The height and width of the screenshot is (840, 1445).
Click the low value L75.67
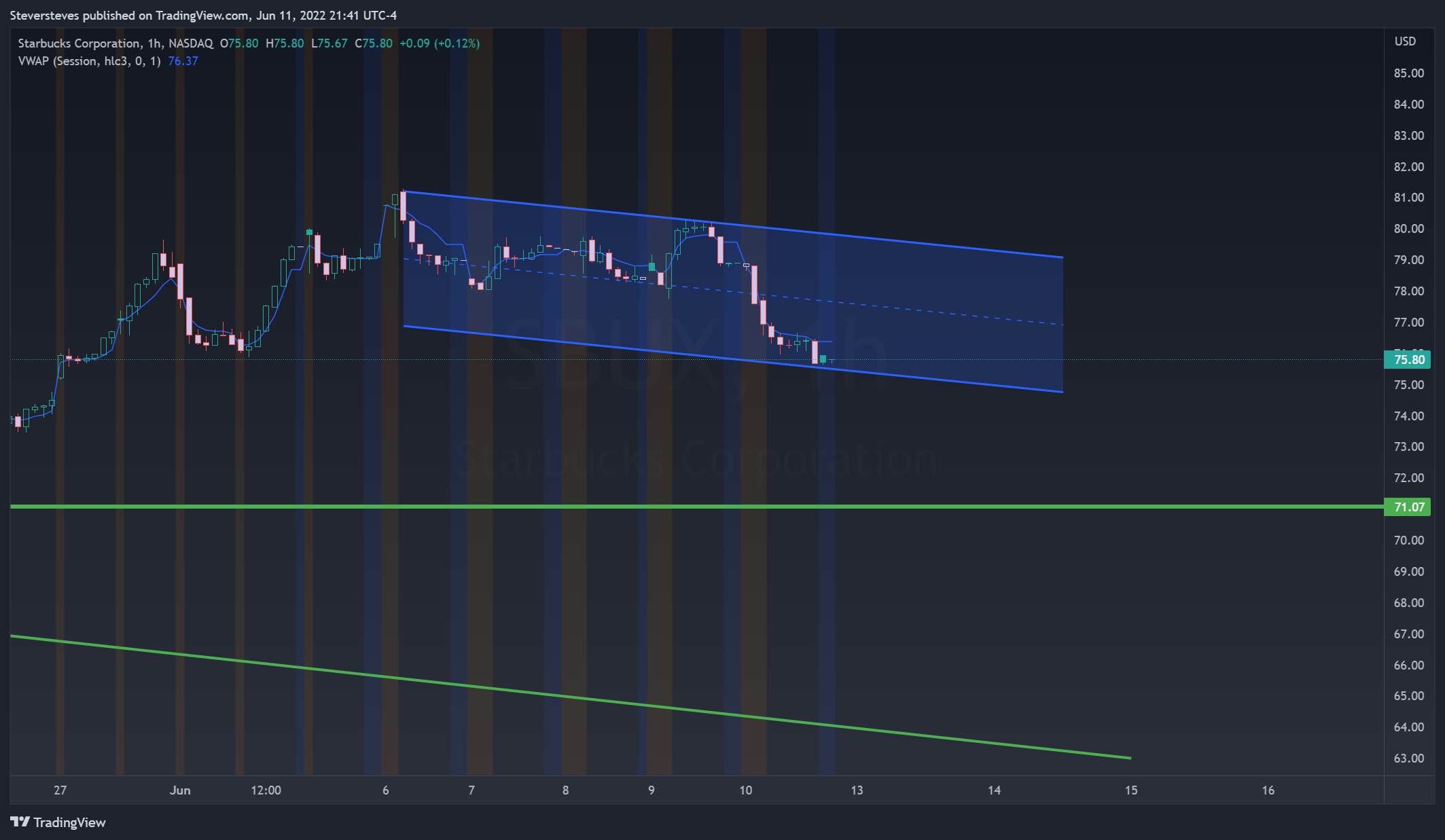pyautogui.click(x=329, y=43)
